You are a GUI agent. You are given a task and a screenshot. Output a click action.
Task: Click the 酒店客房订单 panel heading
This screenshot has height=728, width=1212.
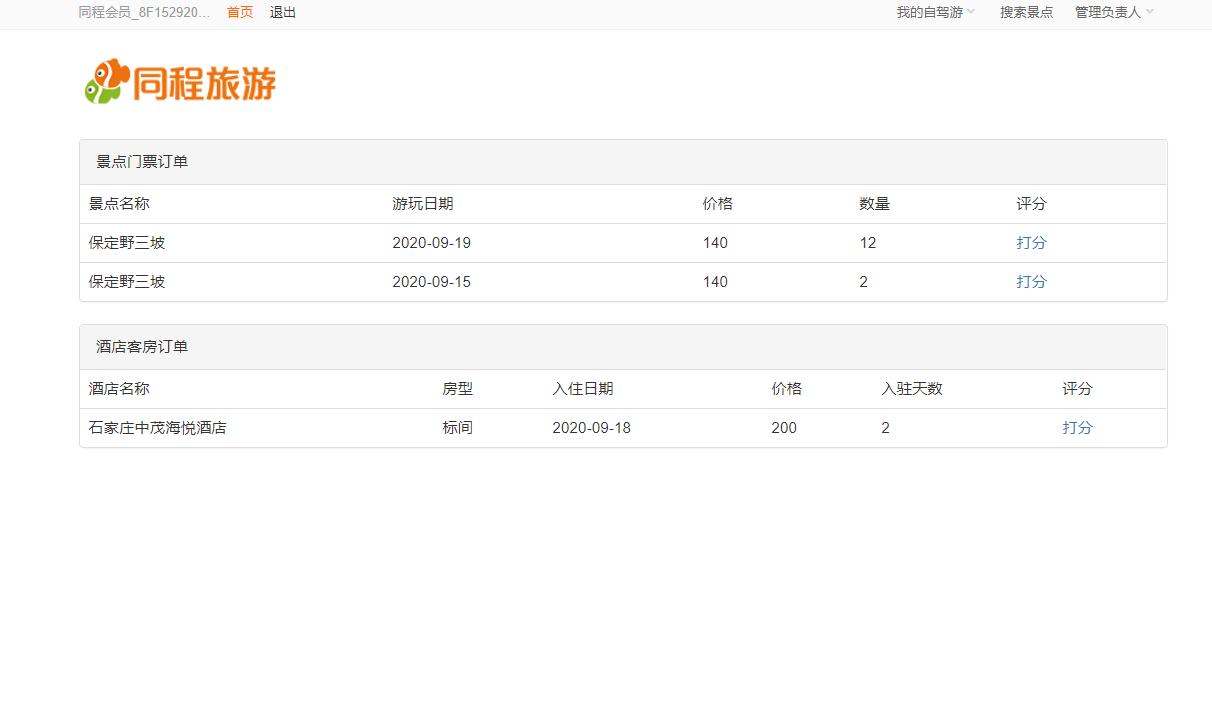623,347
